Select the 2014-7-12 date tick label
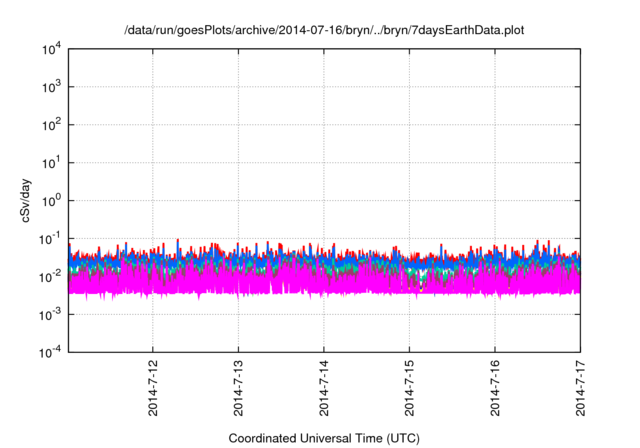Image resolution: width=640 pixels, height=448 pixels. (153, 388)
